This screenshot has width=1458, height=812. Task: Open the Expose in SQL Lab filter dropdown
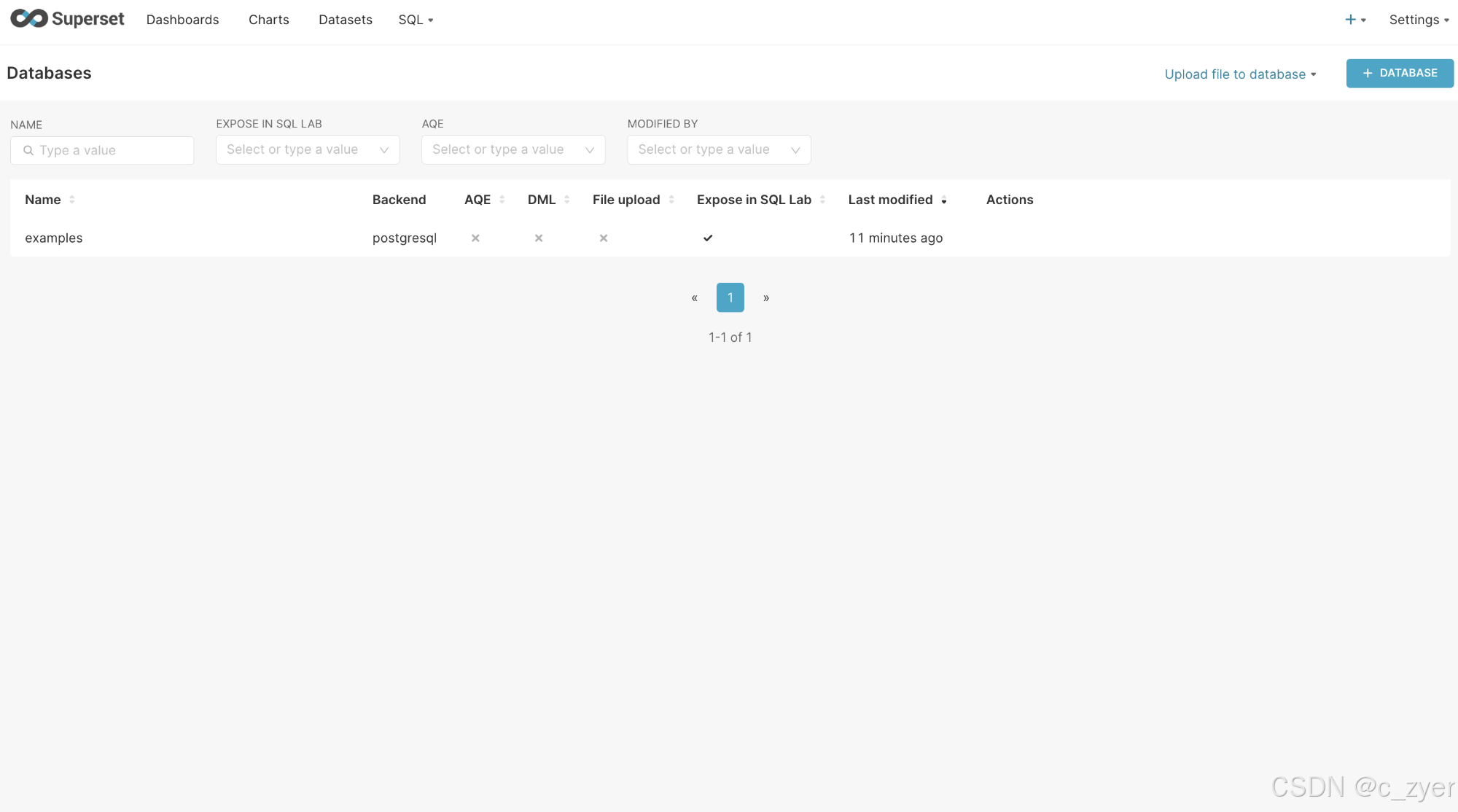(308, 149)
